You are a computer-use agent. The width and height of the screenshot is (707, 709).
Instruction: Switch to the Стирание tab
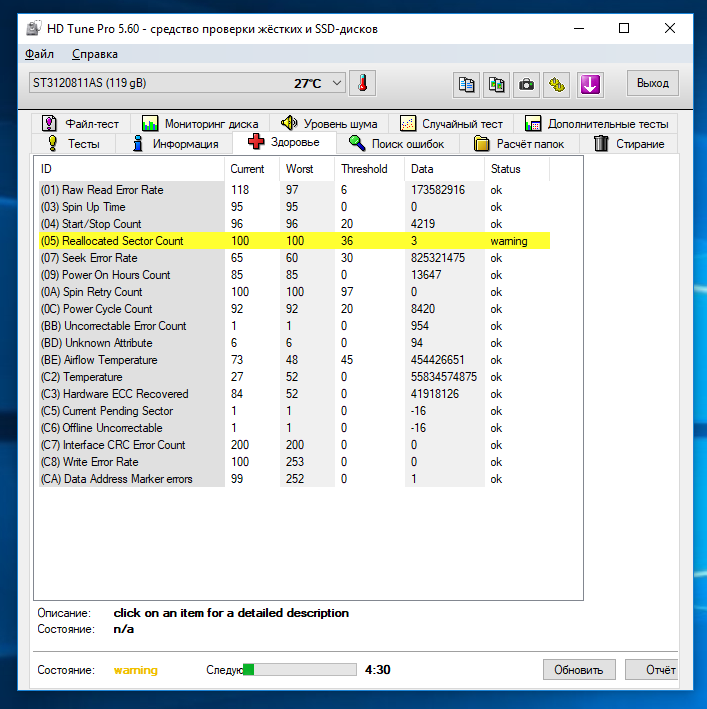click(x=628, y=144)
